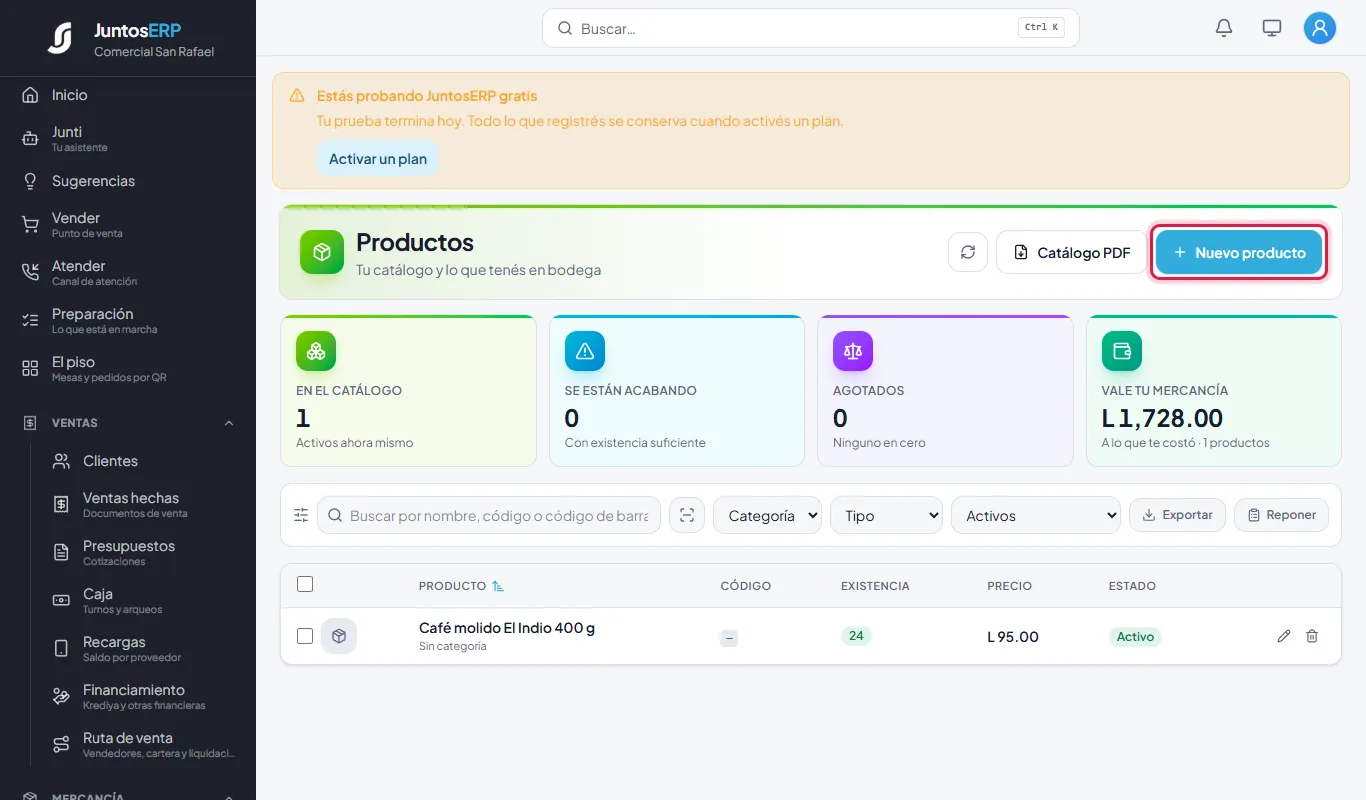Open the Categoría dropdown
The width and height of the screenshot is (1366, 800).
[x=767, y=515]
